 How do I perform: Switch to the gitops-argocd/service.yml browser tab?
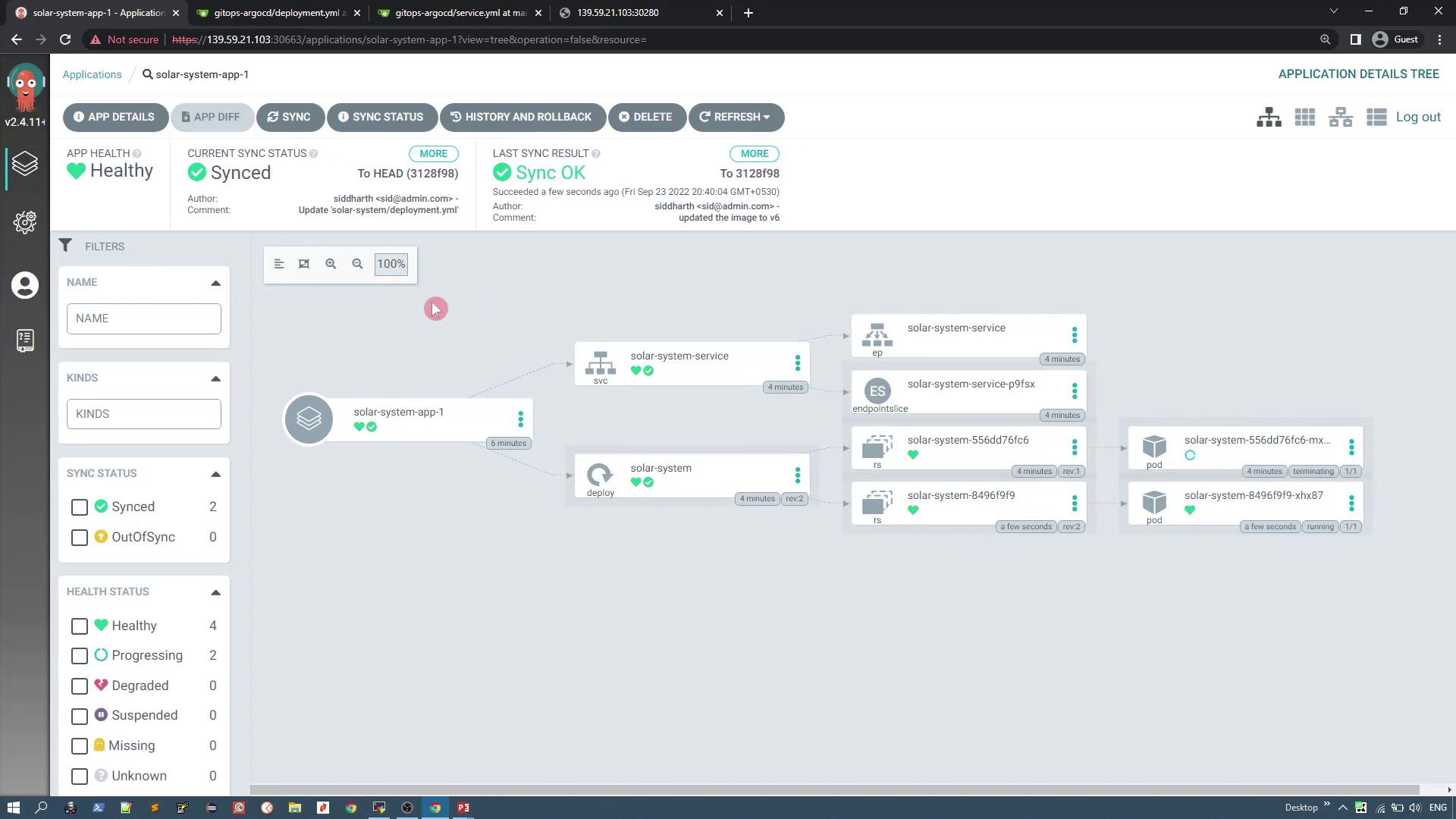pos(460,13)
